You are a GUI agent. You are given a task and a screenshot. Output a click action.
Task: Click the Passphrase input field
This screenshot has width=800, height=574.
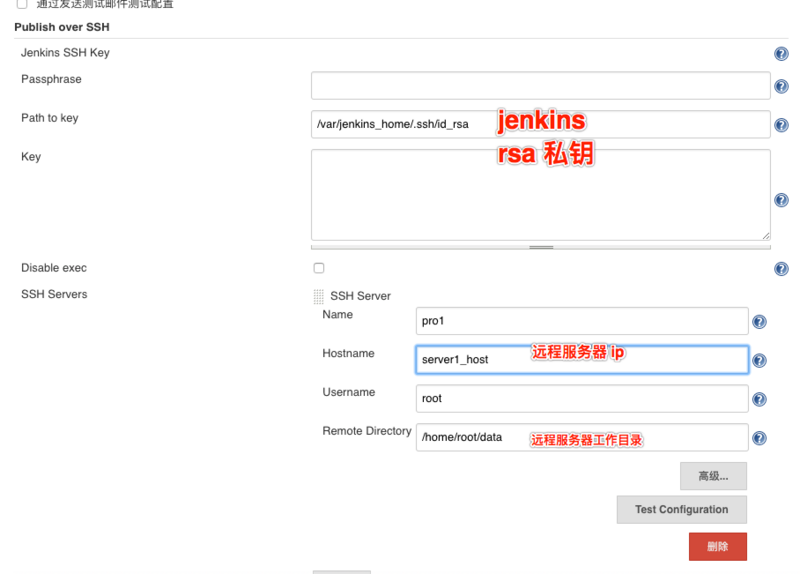(540, 86)
